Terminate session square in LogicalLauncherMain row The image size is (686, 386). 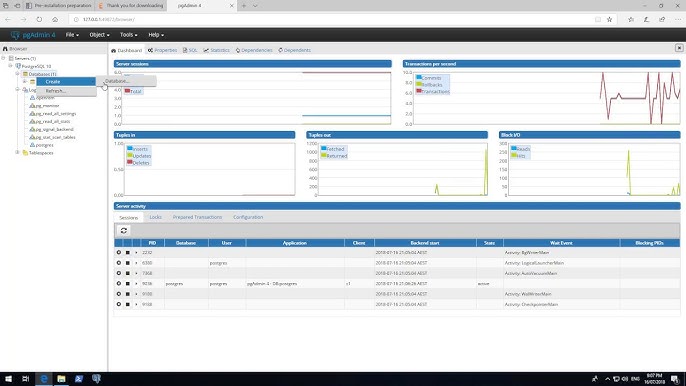pyautogui.click(x=128, y=263)
